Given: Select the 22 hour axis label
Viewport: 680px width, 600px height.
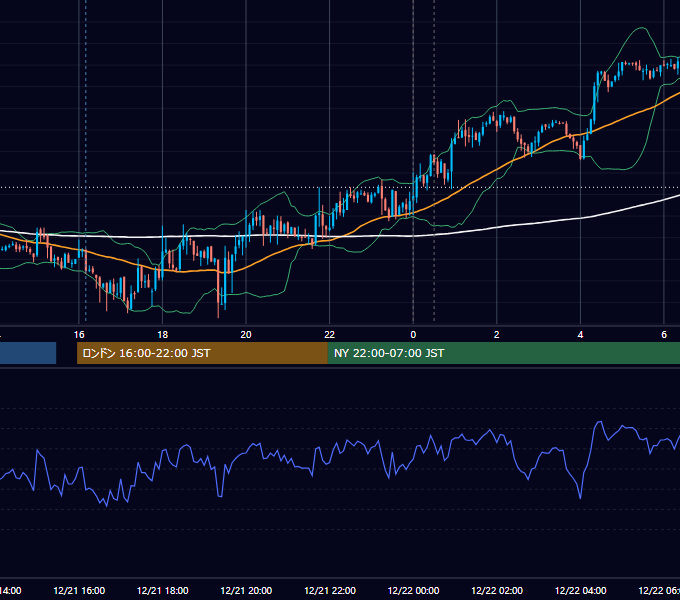Looking at the screenshot, I should coord(330,335).
